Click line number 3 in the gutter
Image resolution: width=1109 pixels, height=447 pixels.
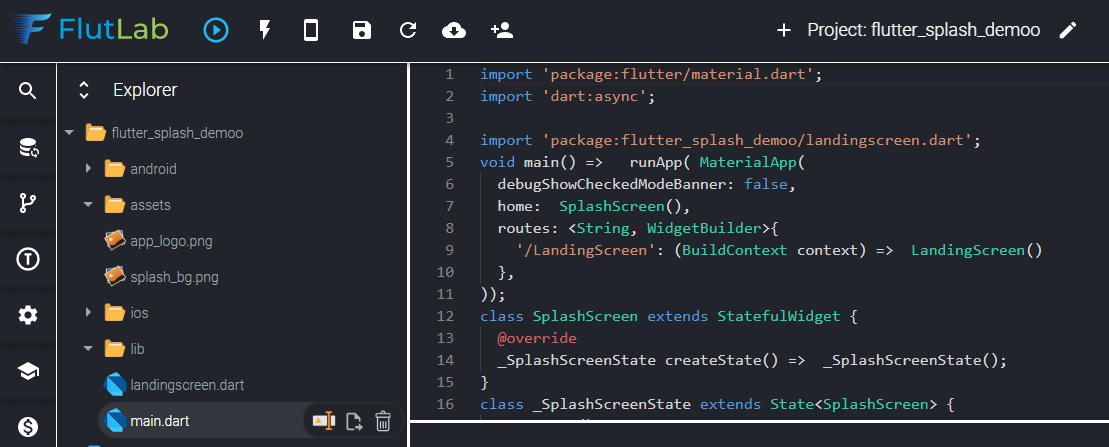click(x=450, y=118)
